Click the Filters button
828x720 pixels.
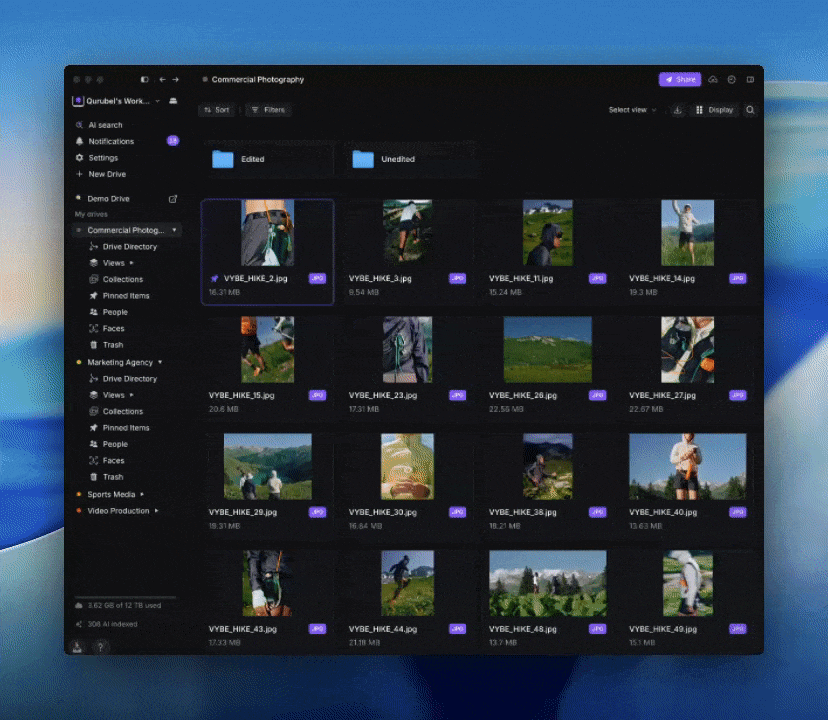tap(267, 110)
